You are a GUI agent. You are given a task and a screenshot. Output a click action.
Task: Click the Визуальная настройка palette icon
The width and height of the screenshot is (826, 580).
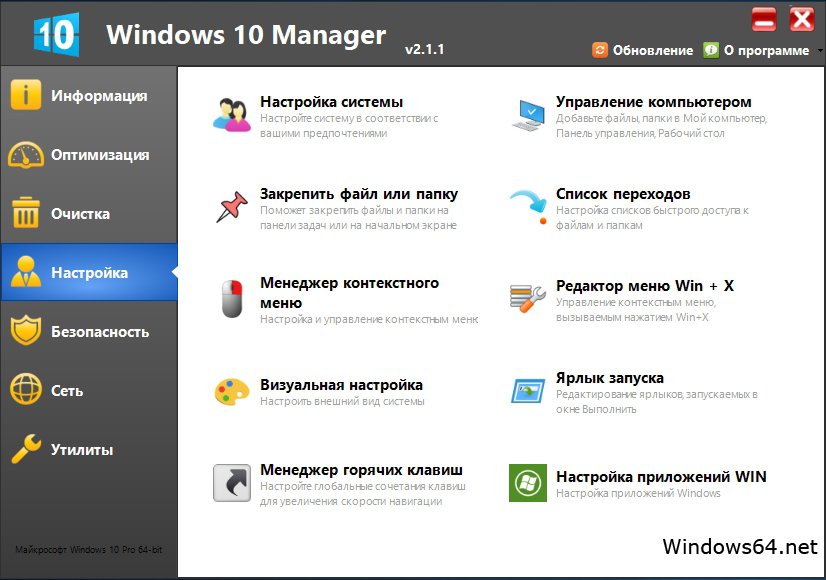(x=232, y=392)
